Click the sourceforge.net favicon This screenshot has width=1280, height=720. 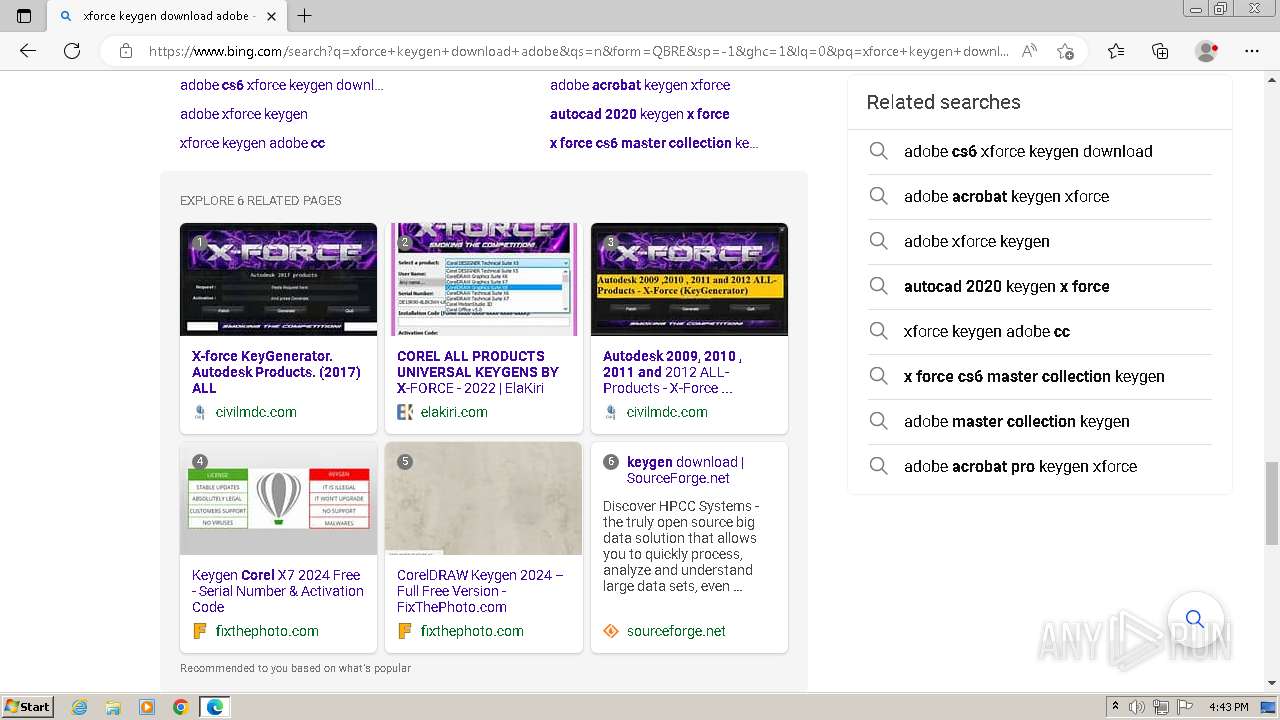click(x=611, y=631)
